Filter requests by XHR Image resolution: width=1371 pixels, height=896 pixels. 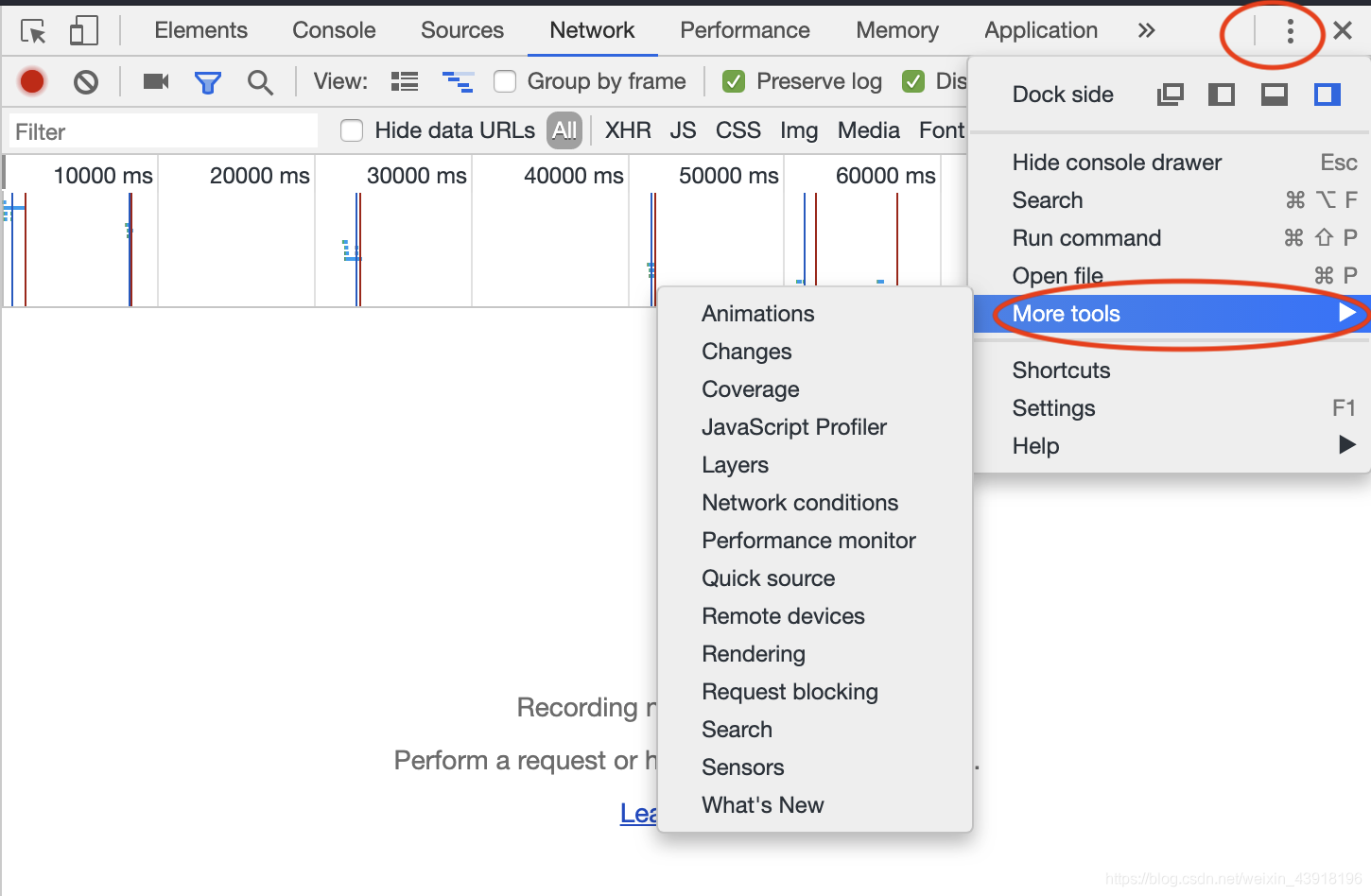pyautogui.click(x=628, y=130)
